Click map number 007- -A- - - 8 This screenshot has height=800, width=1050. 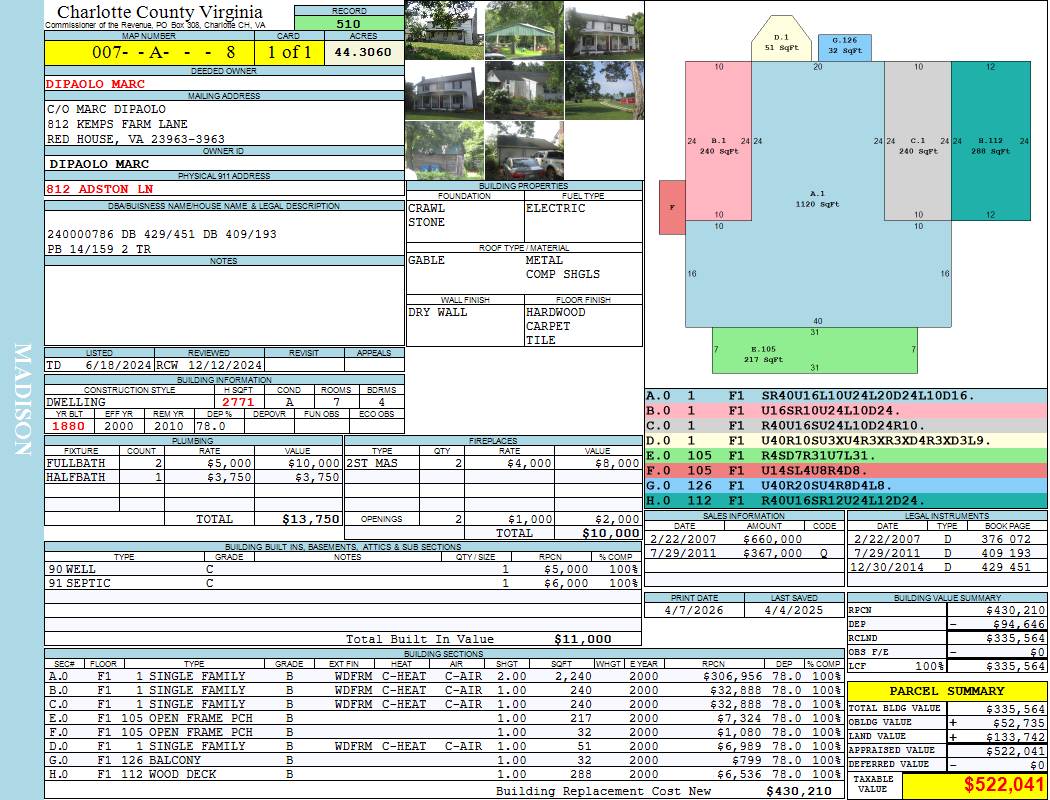(x=163, y=52)
